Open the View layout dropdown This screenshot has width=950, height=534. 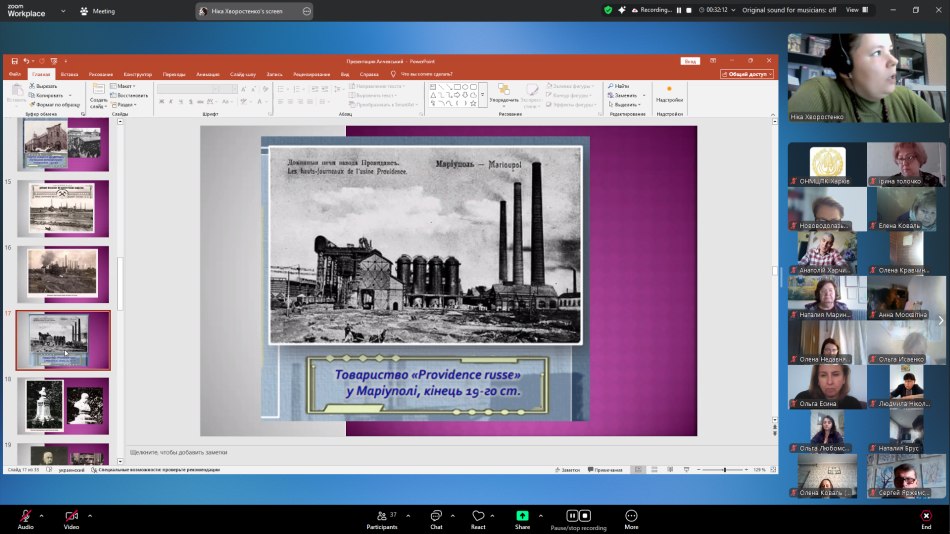coord(856,10)
